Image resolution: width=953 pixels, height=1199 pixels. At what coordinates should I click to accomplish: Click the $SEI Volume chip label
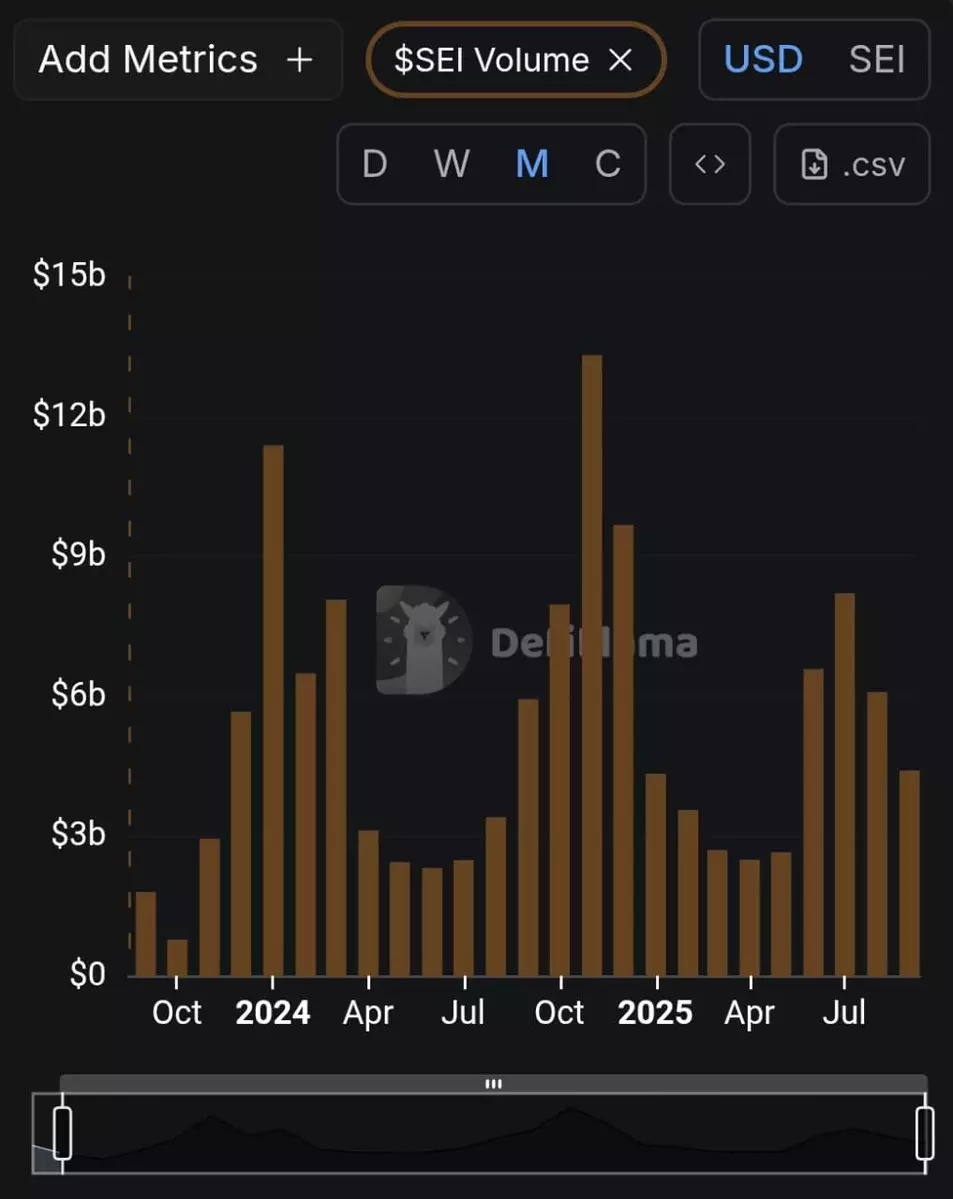tap(491, 60)
